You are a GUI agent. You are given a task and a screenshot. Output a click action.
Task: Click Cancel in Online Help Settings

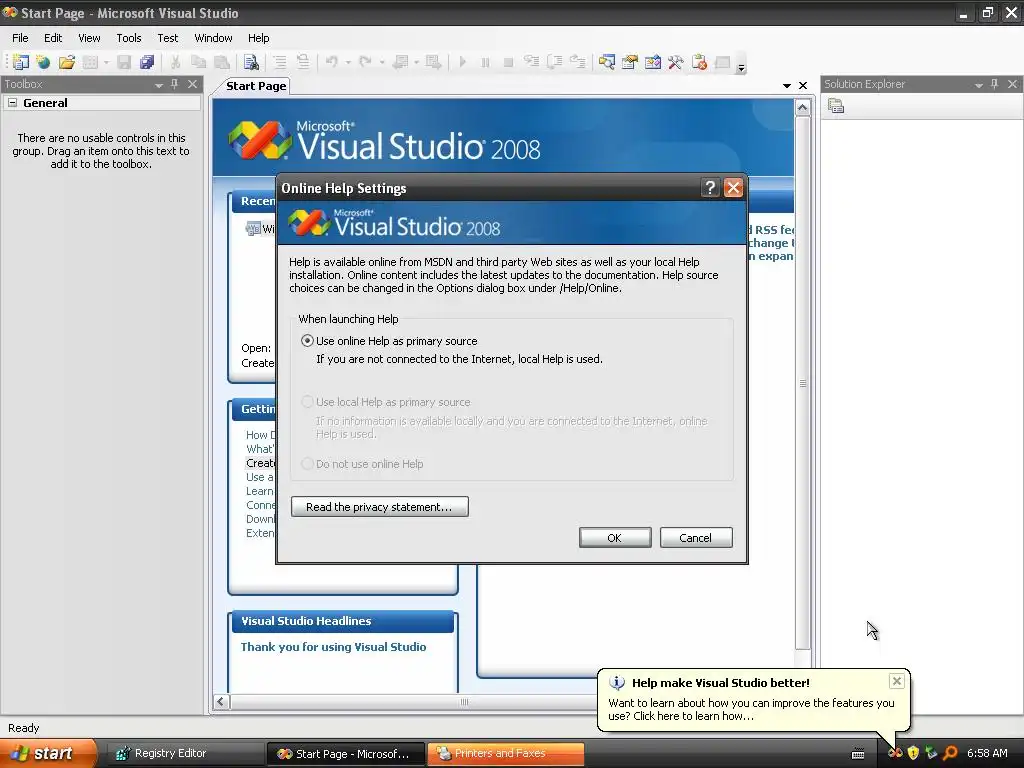click(696, 537)
